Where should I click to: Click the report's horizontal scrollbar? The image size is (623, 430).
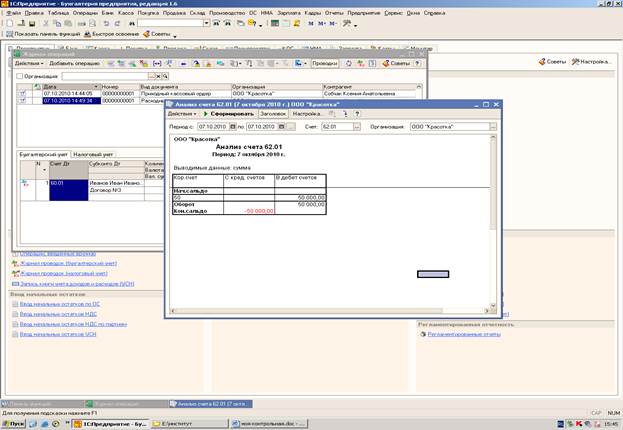pos(329,311)
